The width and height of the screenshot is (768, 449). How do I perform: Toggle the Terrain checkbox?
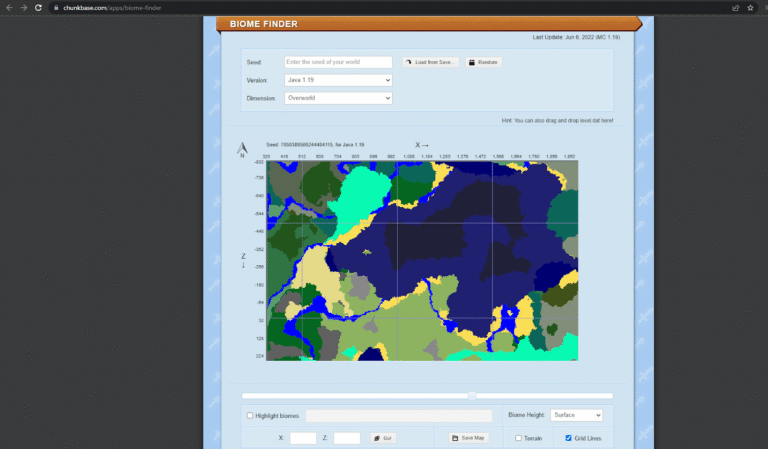point(518,438)
